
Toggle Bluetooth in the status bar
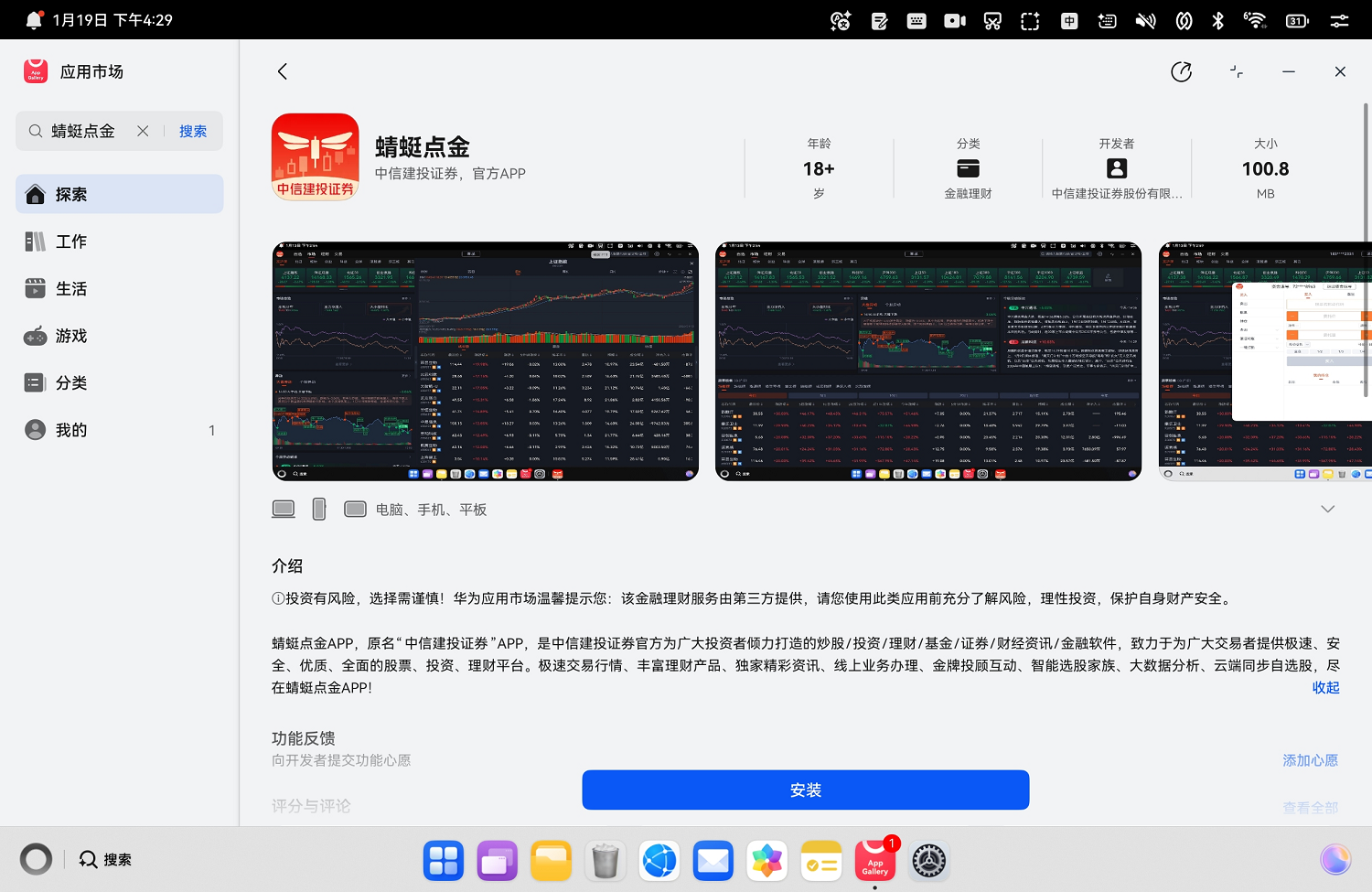1217,19
